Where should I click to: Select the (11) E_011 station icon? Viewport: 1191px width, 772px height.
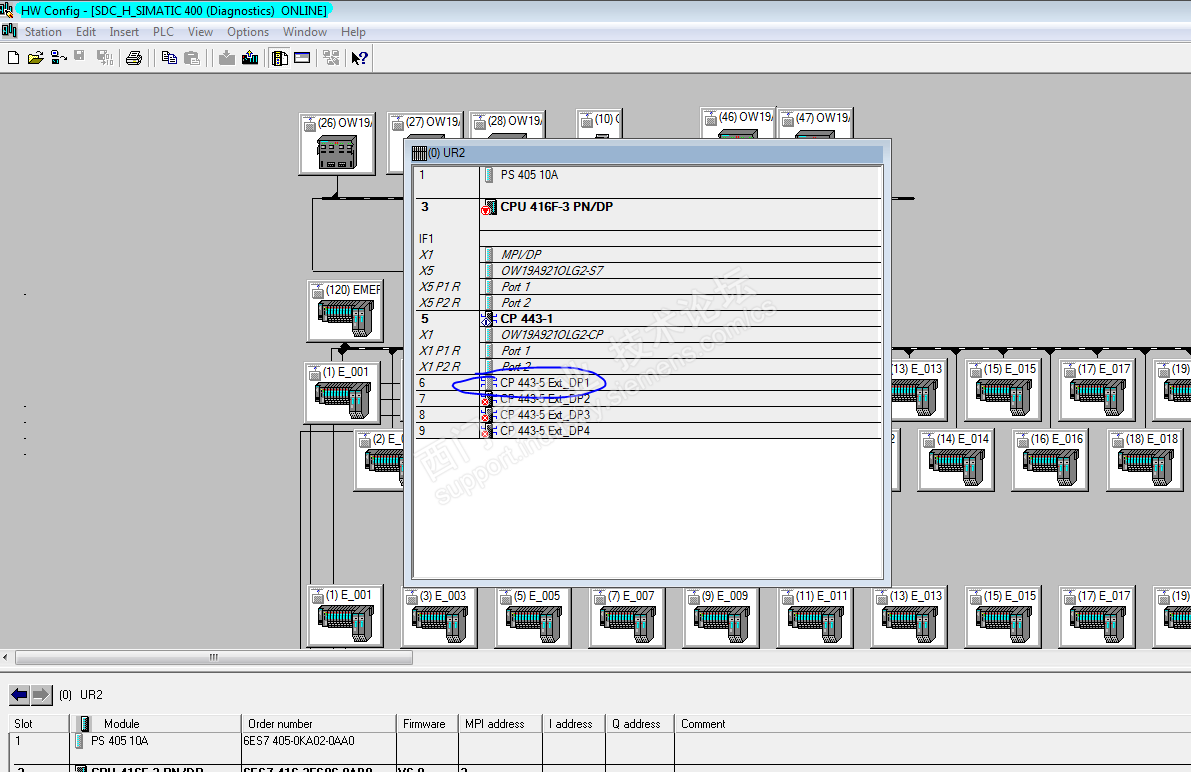[816, 617]
